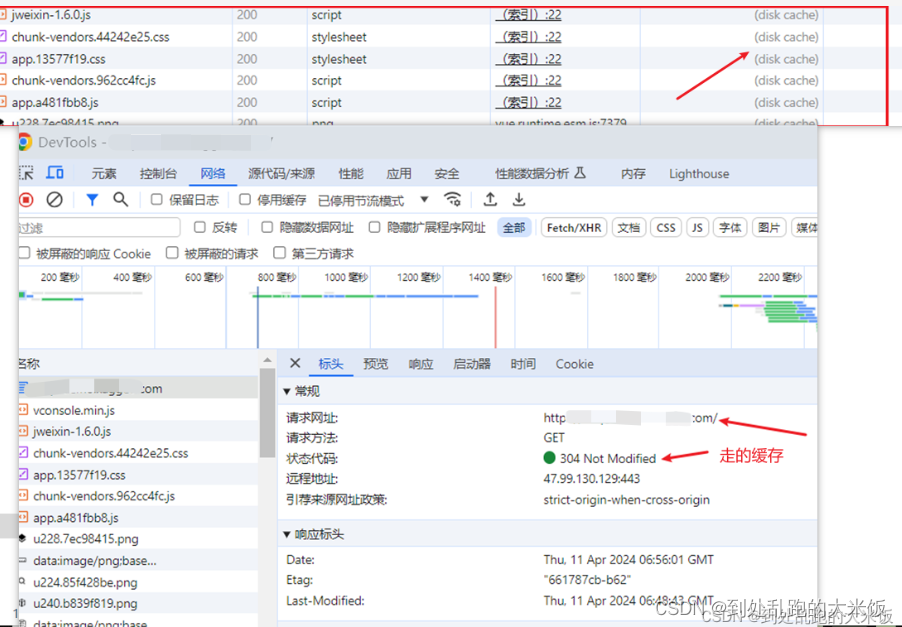Import HAR file upload icon
The width and height of the screenshot is (902, 627).
point(490,200)
